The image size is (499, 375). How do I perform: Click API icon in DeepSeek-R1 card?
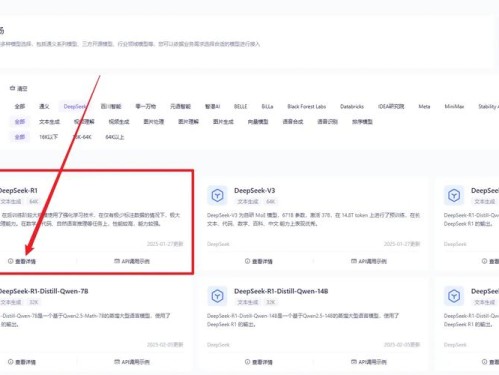click(x=117, y=261)
